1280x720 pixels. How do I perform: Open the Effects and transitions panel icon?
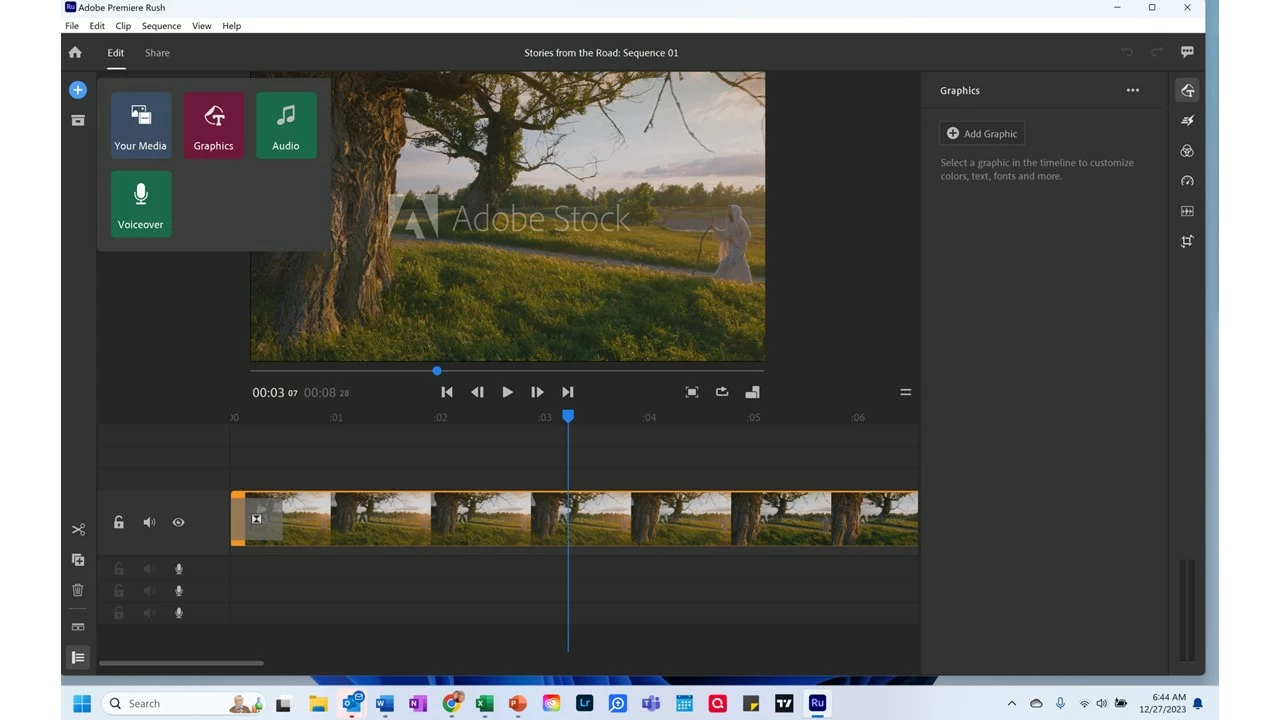click(1187, 121)
